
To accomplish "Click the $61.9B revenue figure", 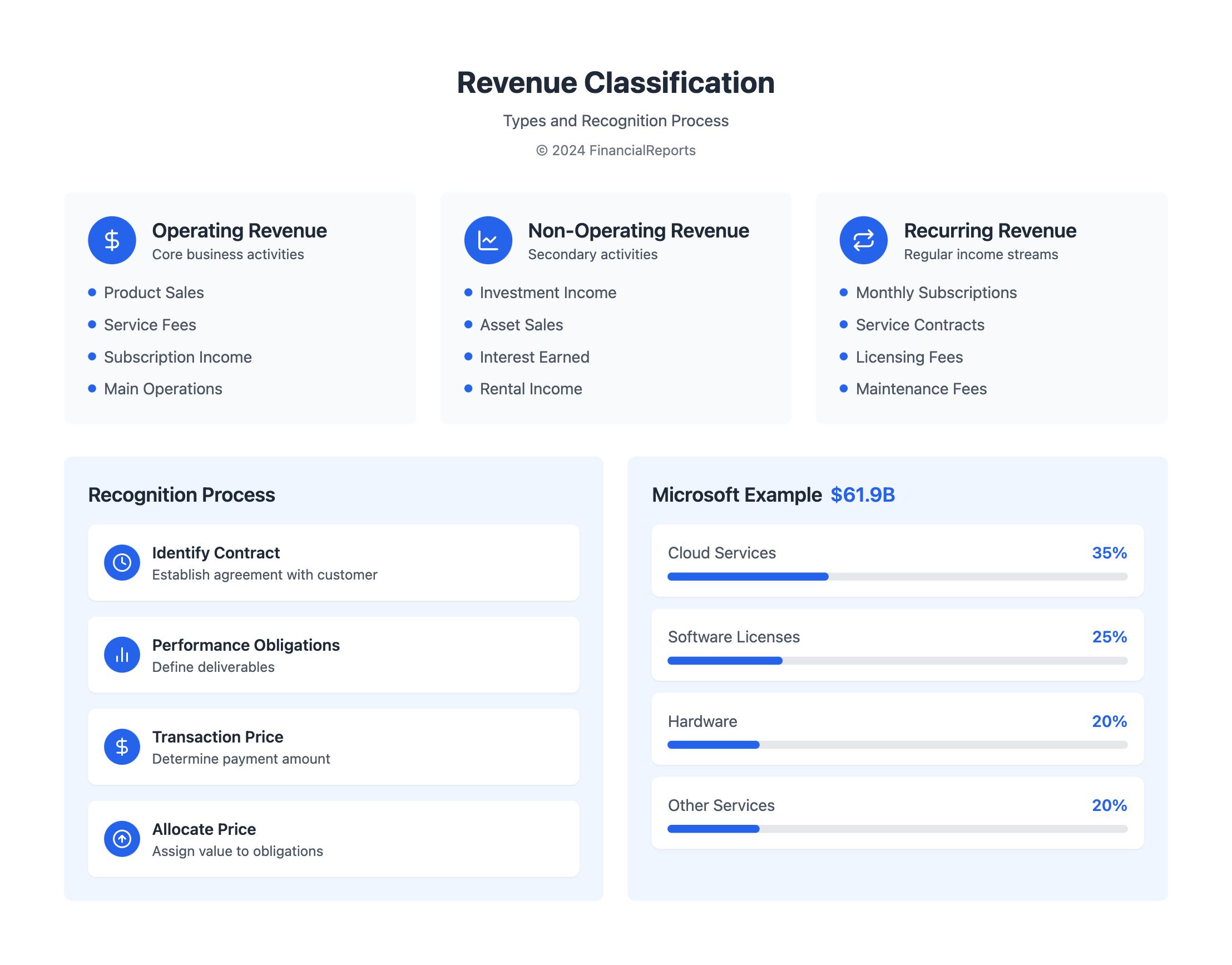I will [861, 494].
